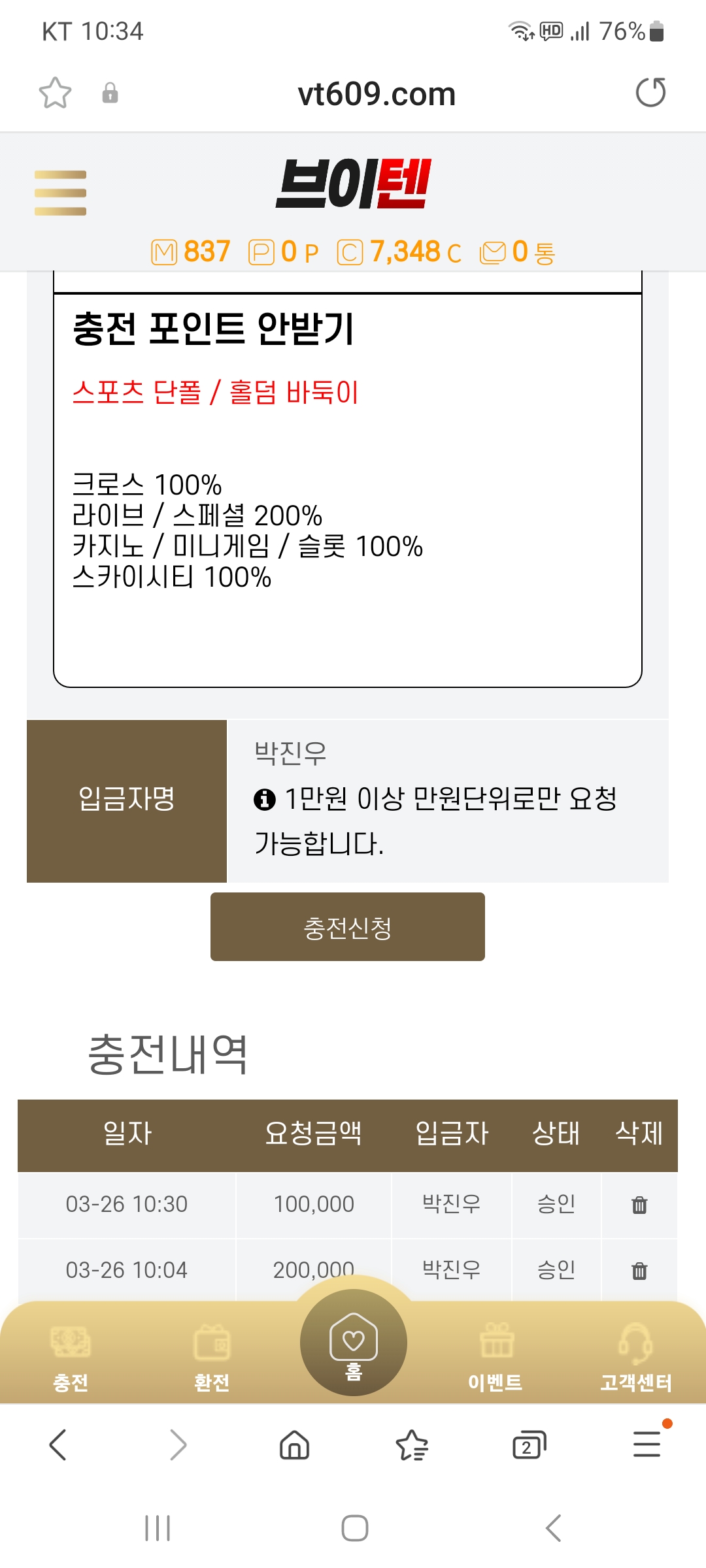Open the browser bookmarks list icon
Image resolution: width=706 pixels, height=1568 pixels.
pyautogui.click(x=412, y=1445)
